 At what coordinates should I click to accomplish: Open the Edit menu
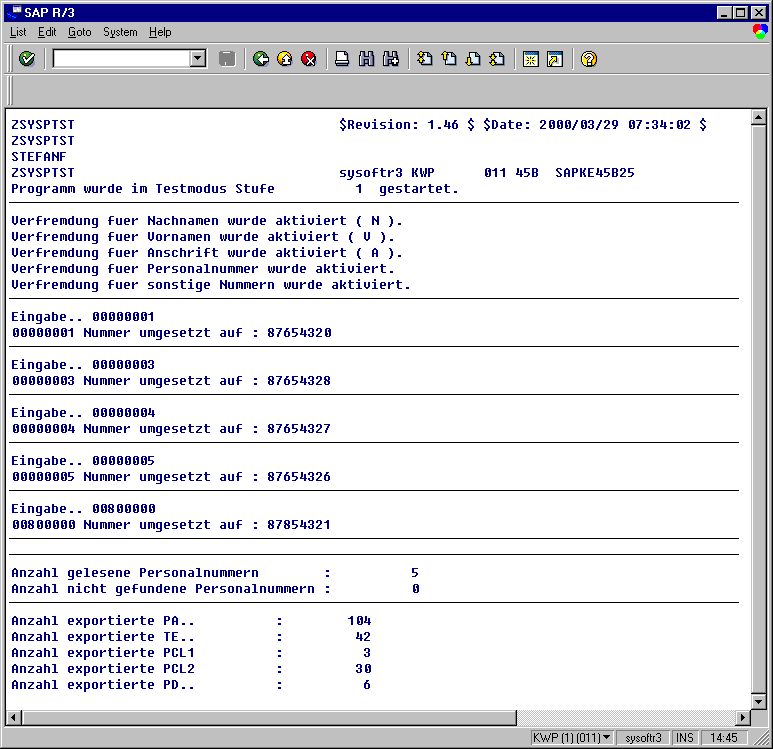[x=47, y=32]
